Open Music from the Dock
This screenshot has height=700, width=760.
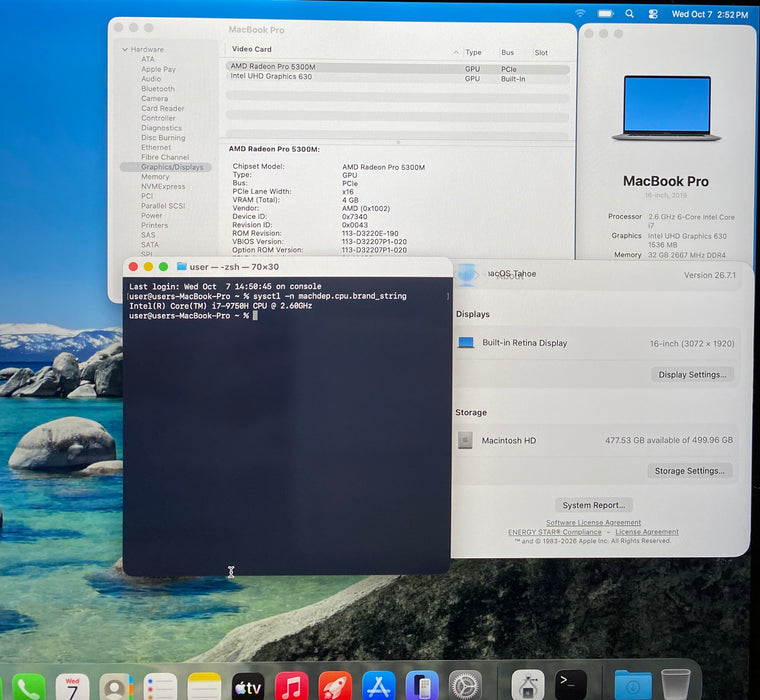(x=291, y=687)
